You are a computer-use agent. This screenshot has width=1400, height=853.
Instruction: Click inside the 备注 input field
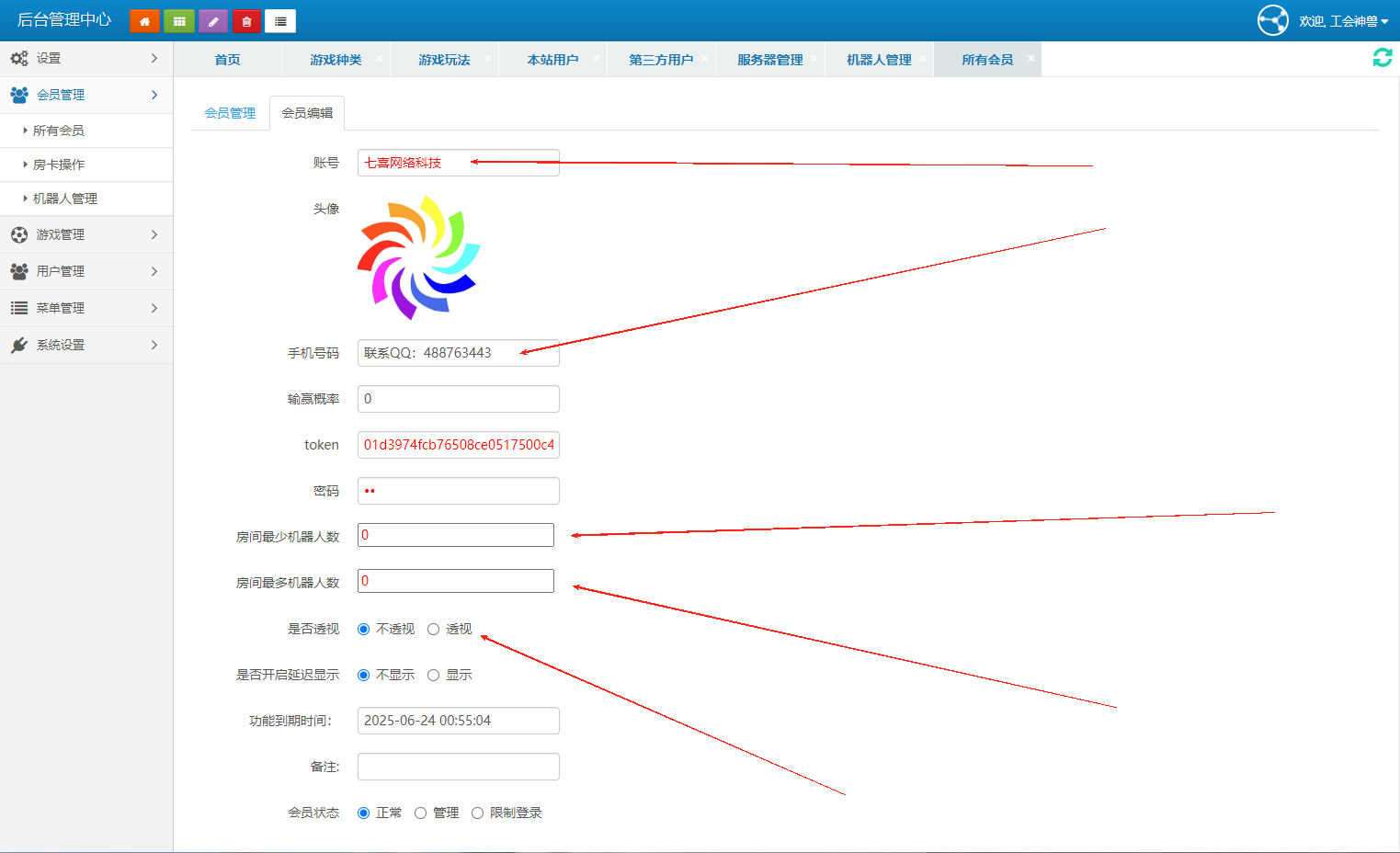point(458,766)
